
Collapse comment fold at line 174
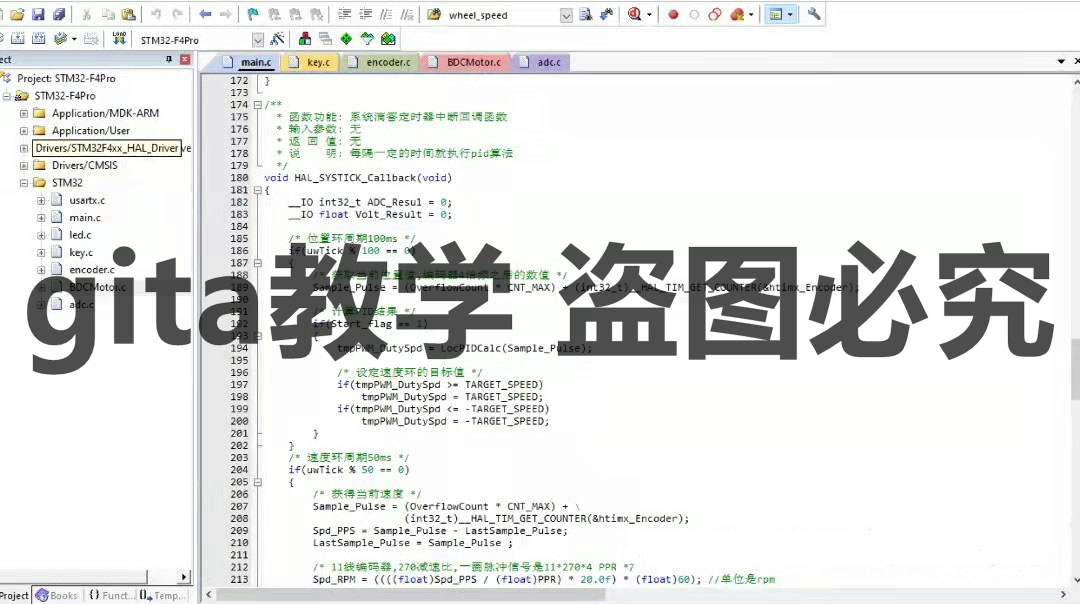tap(258, 105)
